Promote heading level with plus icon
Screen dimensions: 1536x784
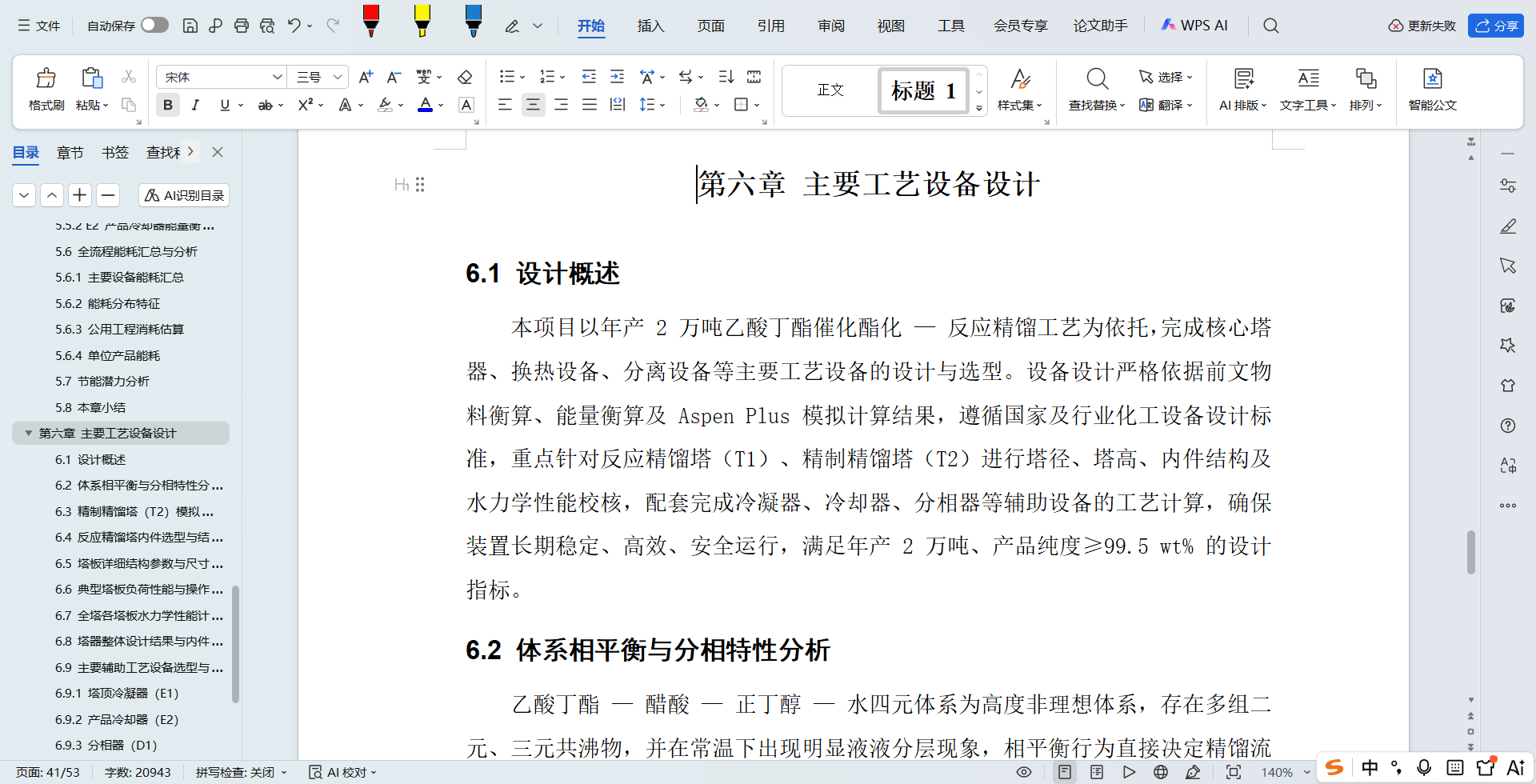[x=80, y=195]
